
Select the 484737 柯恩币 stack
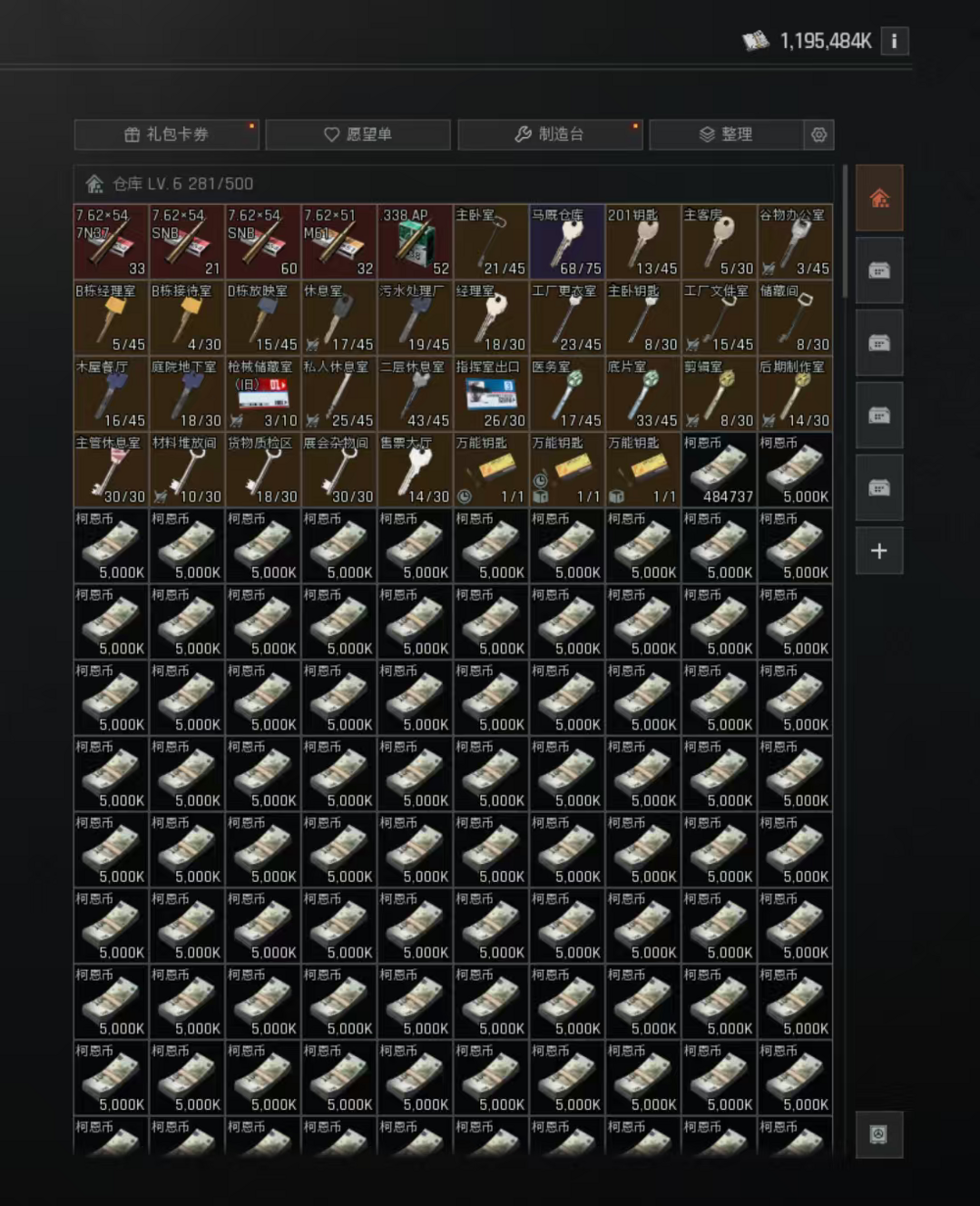[719, 470]
